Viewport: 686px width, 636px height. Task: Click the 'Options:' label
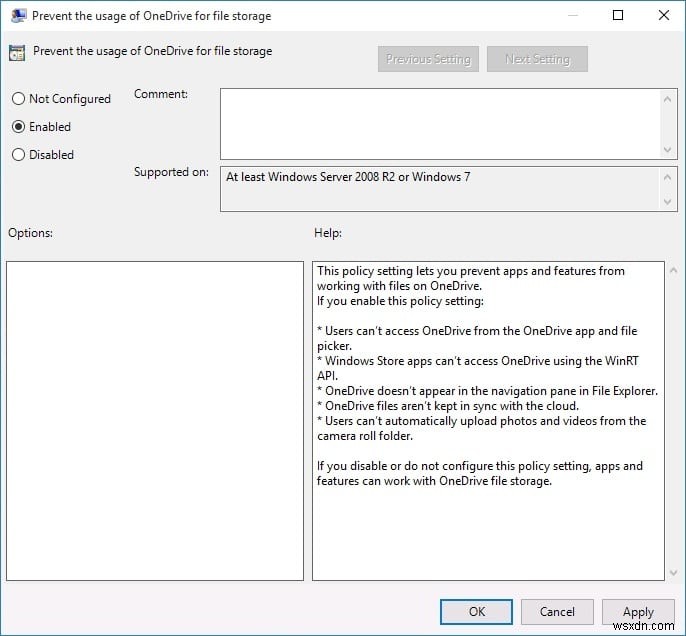coord(30,233)
